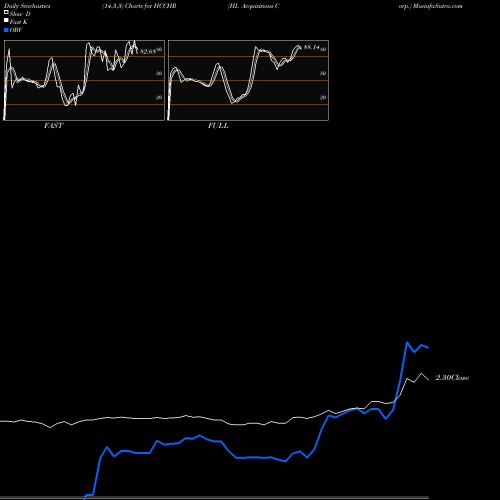Click the 20 level label in FULL chart
Screen dimensions: 500x500
coord(323,98)
